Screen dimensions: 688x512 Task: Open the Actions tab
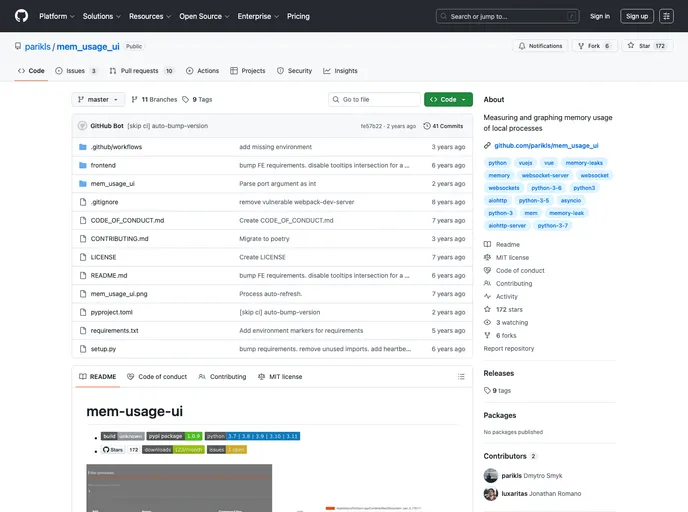coord(202,71)
